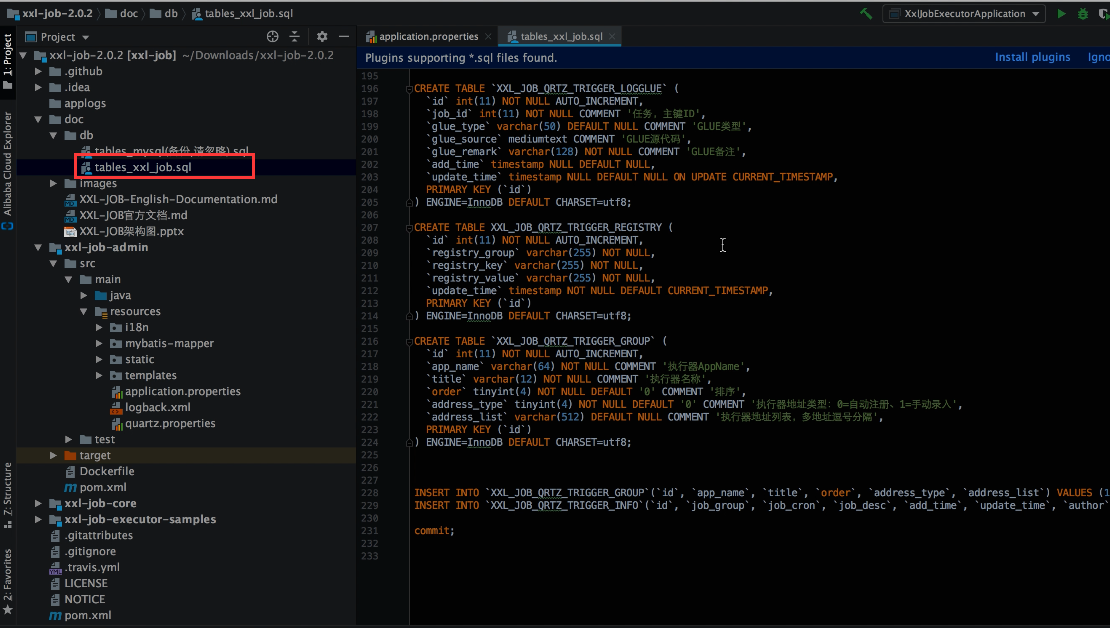Click the Build project hammer icon

tap(866, 13)
